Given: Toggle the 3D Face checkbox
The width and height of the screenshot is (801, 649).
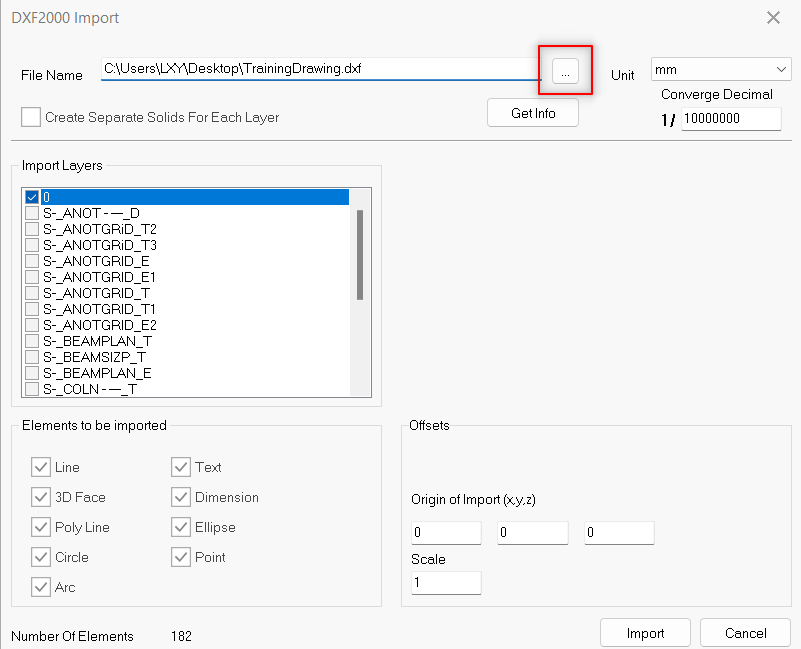Looking at the screenshot, I should [x=41, y=497].
